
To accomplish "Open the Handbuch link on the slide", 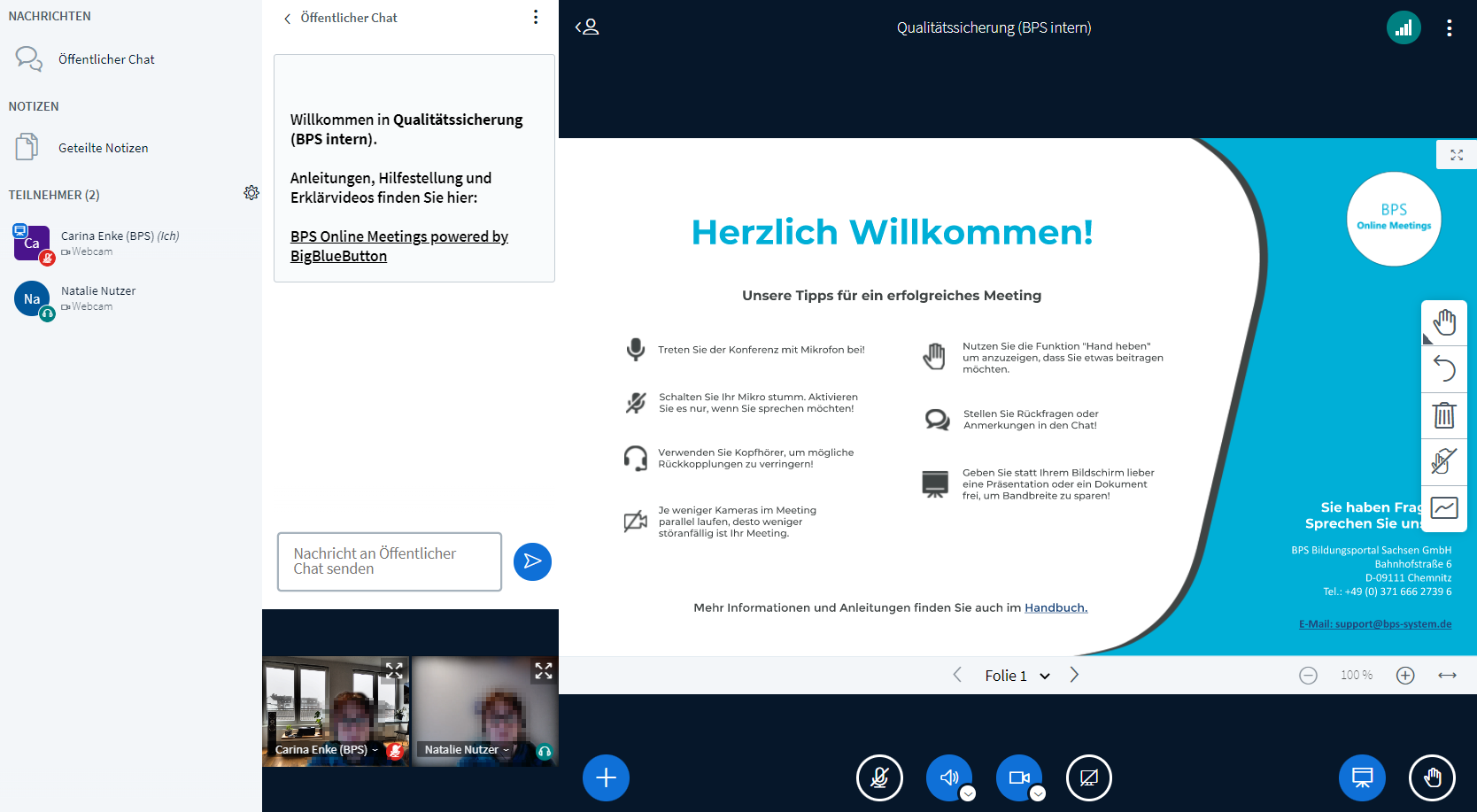I will [1056, 607].
